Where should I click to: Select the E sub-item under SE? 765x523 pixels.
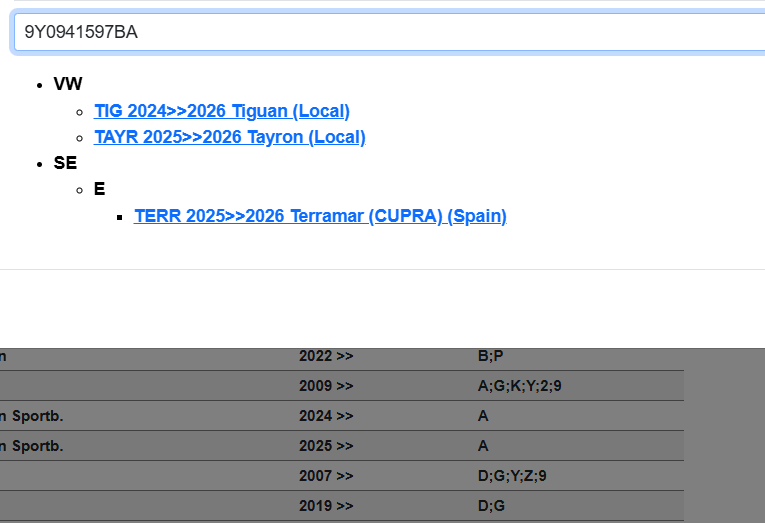click(99, 189)
